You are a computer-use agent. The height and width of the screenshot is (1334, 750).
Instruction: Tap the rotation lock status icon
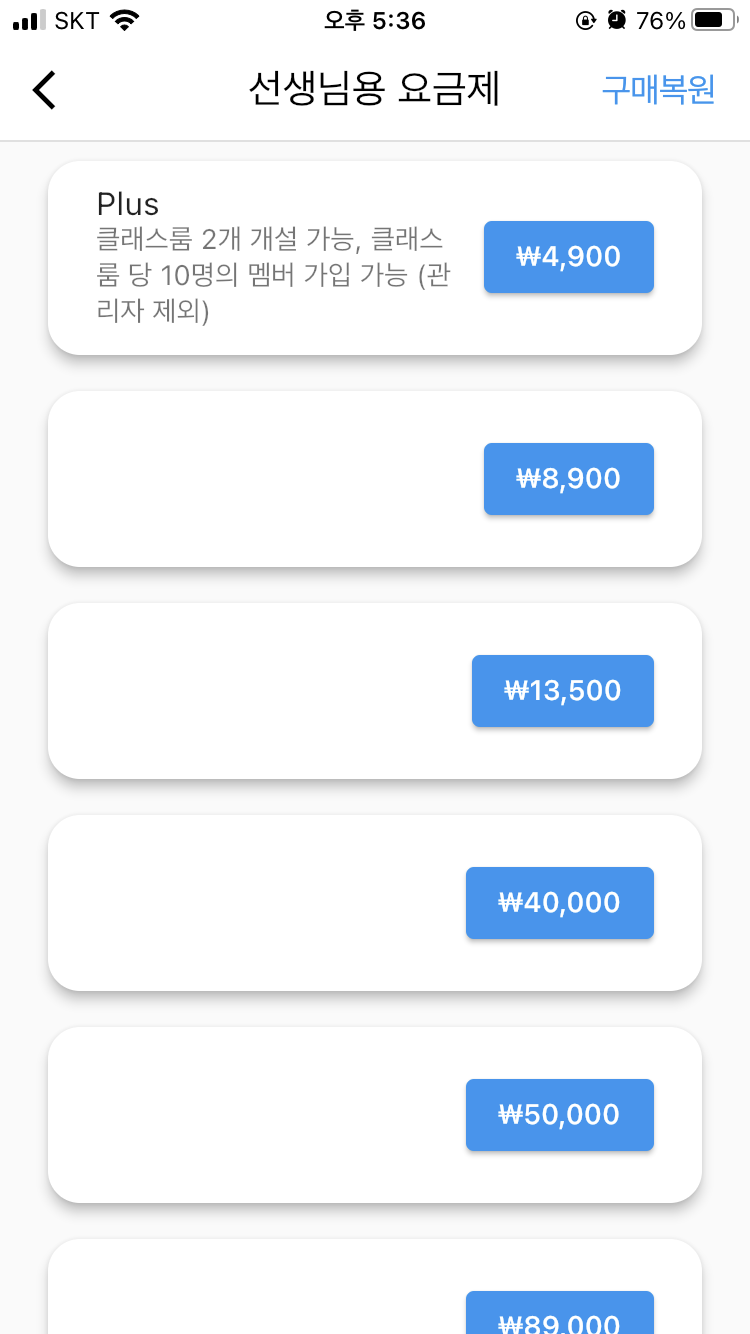(586, 20)
